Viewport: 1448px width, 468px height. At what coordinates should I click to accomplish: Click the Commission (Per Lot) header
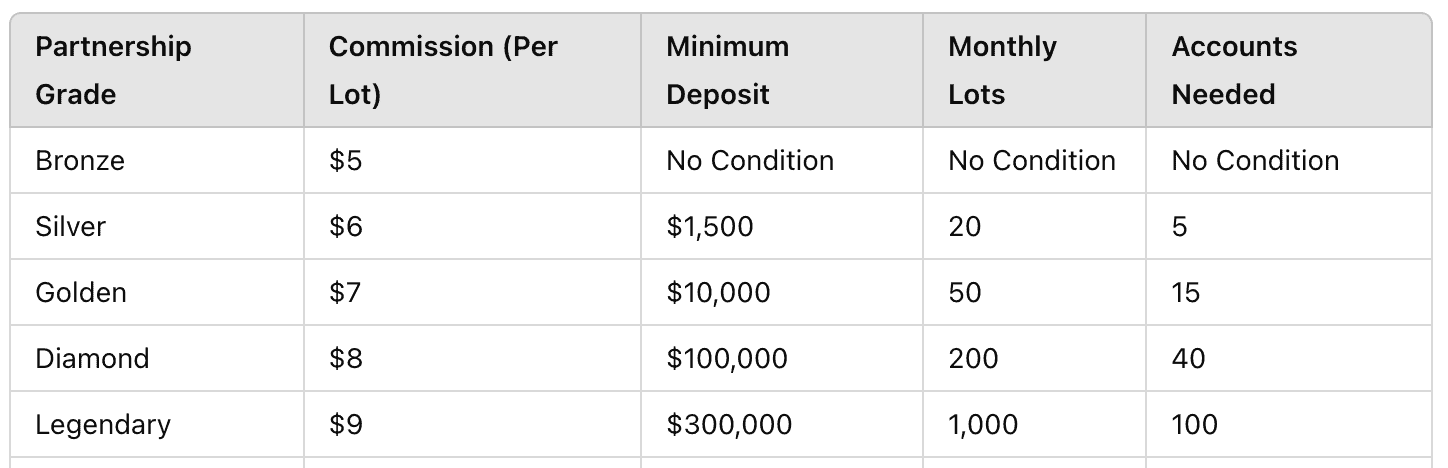(x=443, y=70)
